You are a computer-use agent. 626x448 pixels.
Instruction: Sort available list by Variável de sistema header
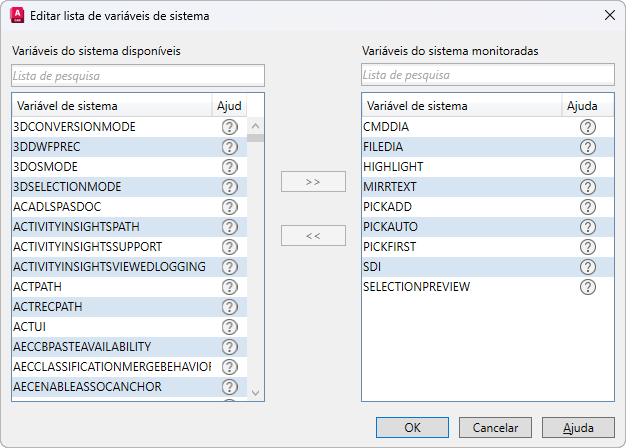[112, 106]
